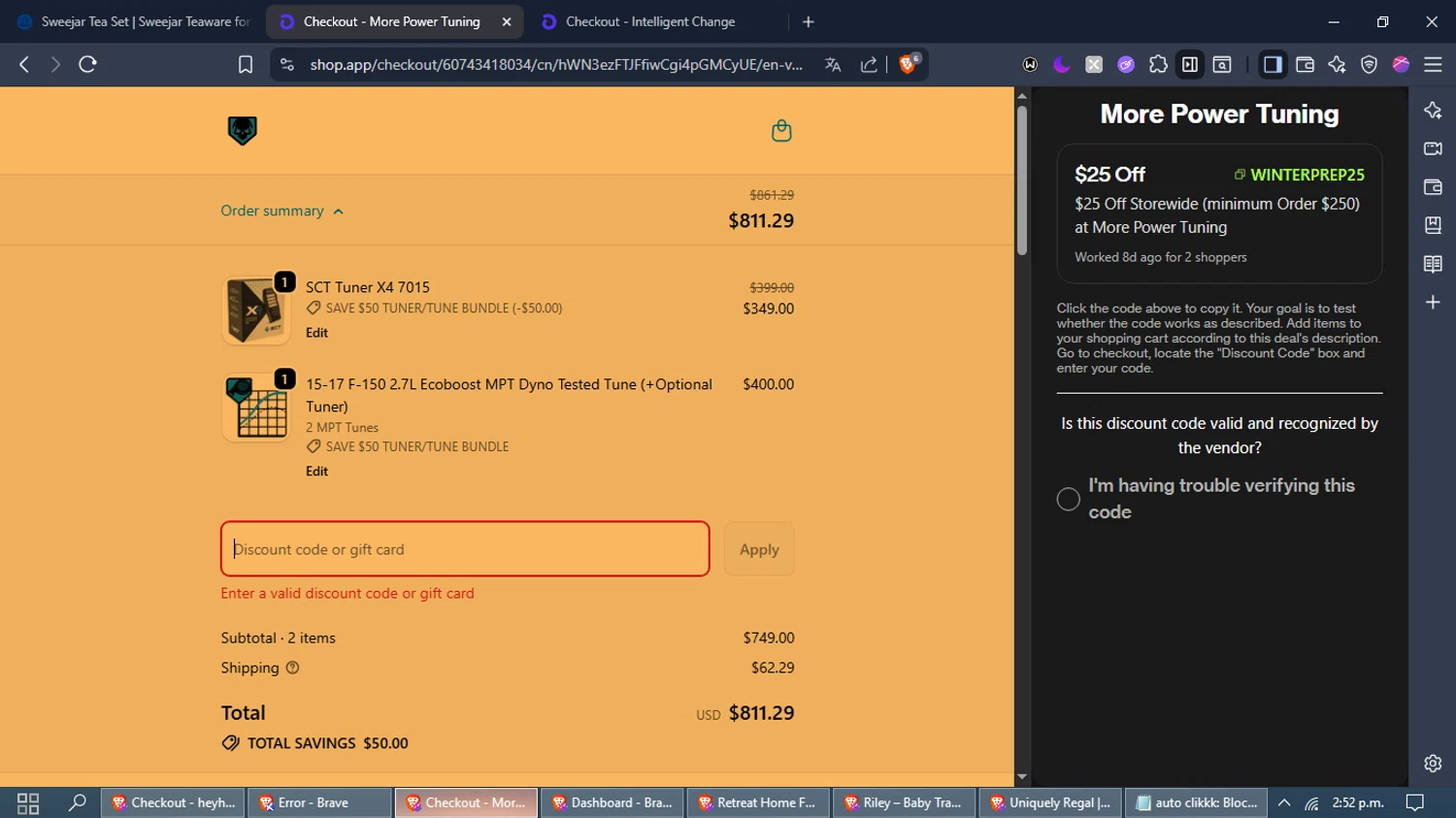Open the Windows notification center icon
The image size is (1456, 818).
coord(1415,802)
